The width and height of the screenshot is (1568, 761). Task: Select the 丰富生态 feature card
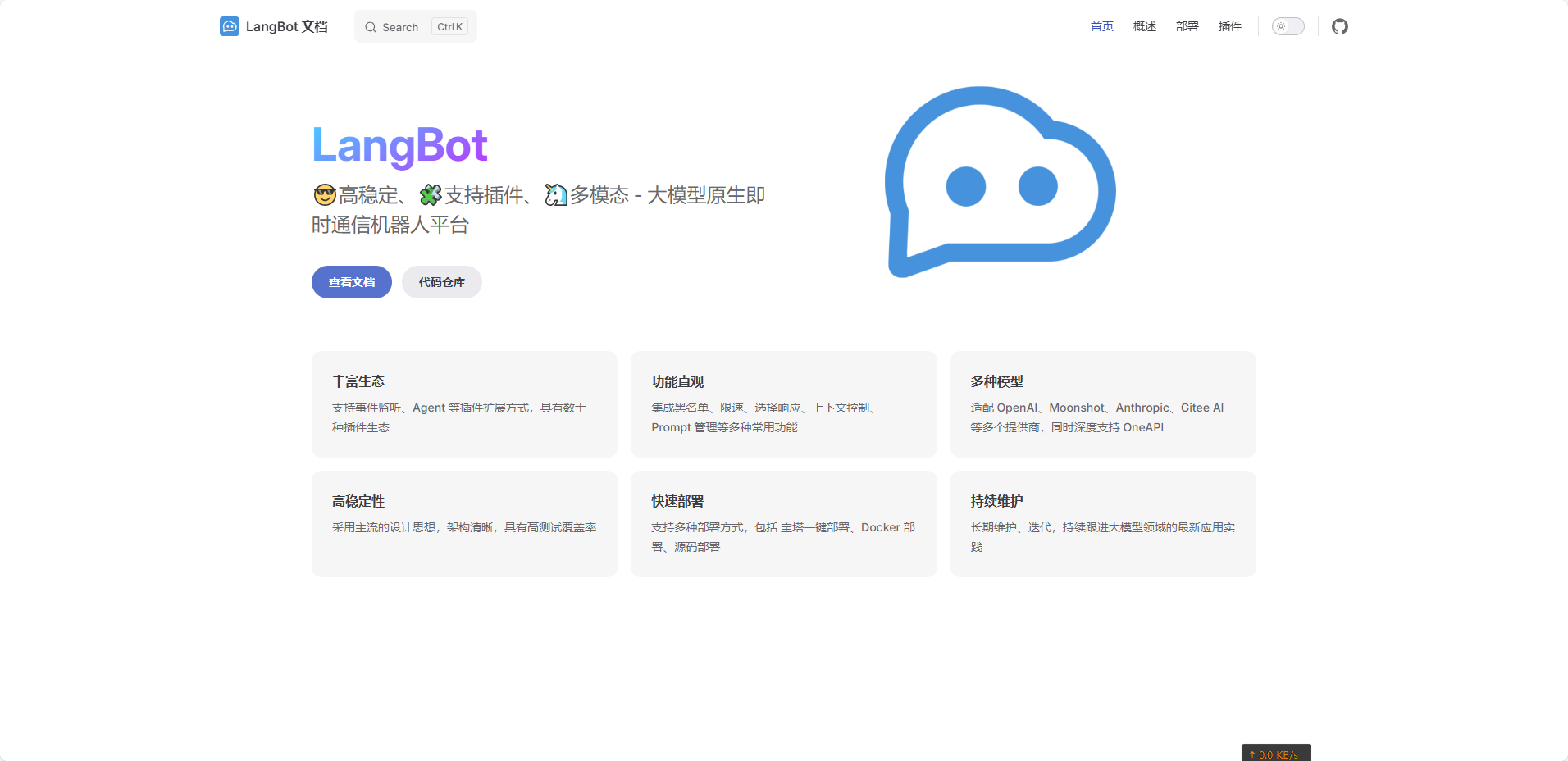pyautogui.click(x=464, y=404)
